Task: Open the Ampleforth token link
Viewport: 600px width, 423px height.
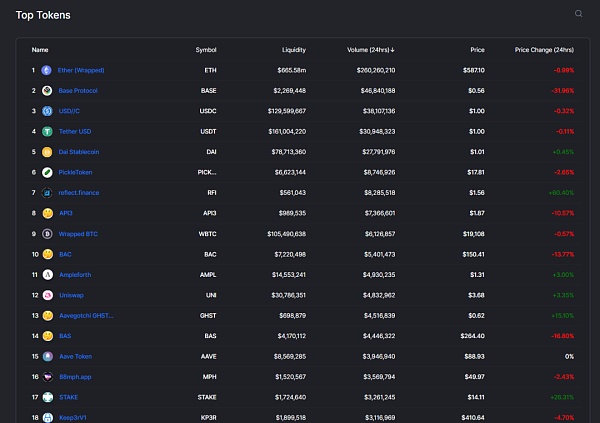Action: (x=75, y=275)
